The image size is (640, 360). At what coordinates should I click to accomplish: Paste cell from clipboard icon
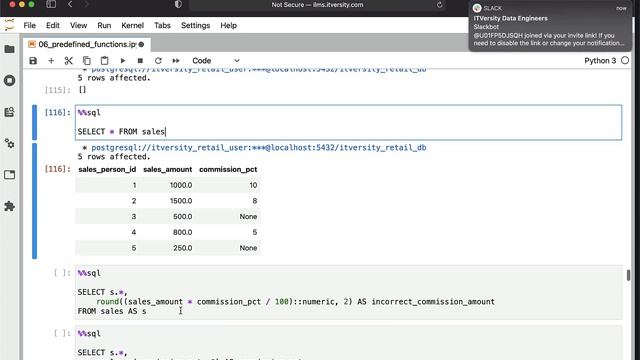[x=104, y=61]
